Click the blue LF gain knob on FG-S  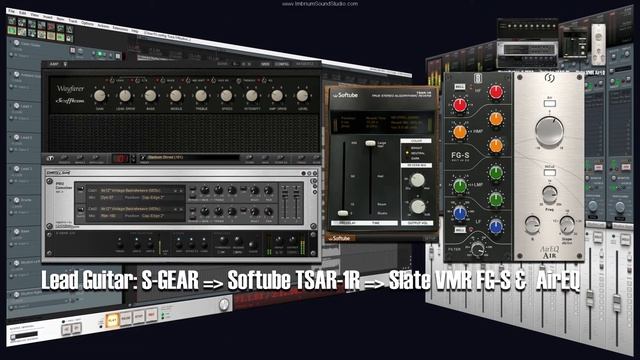tap(496, 227)
